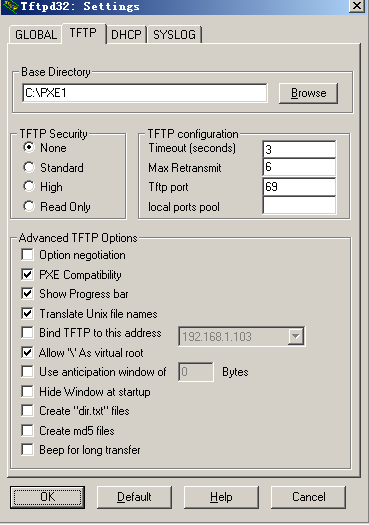Click the Base Directory path field
369x525 pixels.
click(x=145, y=93)
